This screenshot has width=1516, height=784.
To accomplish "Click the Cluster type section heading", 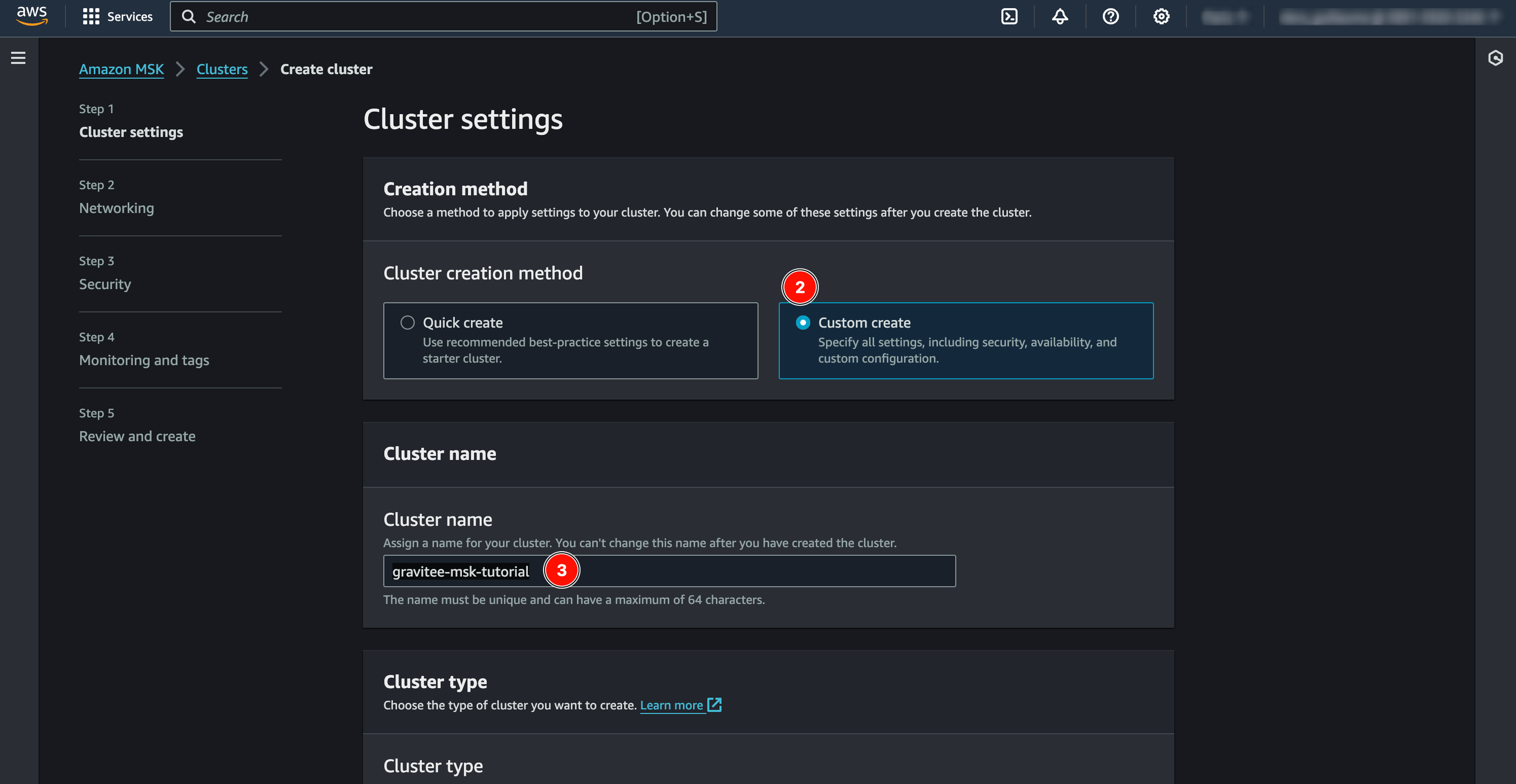I will pos(435,682).
